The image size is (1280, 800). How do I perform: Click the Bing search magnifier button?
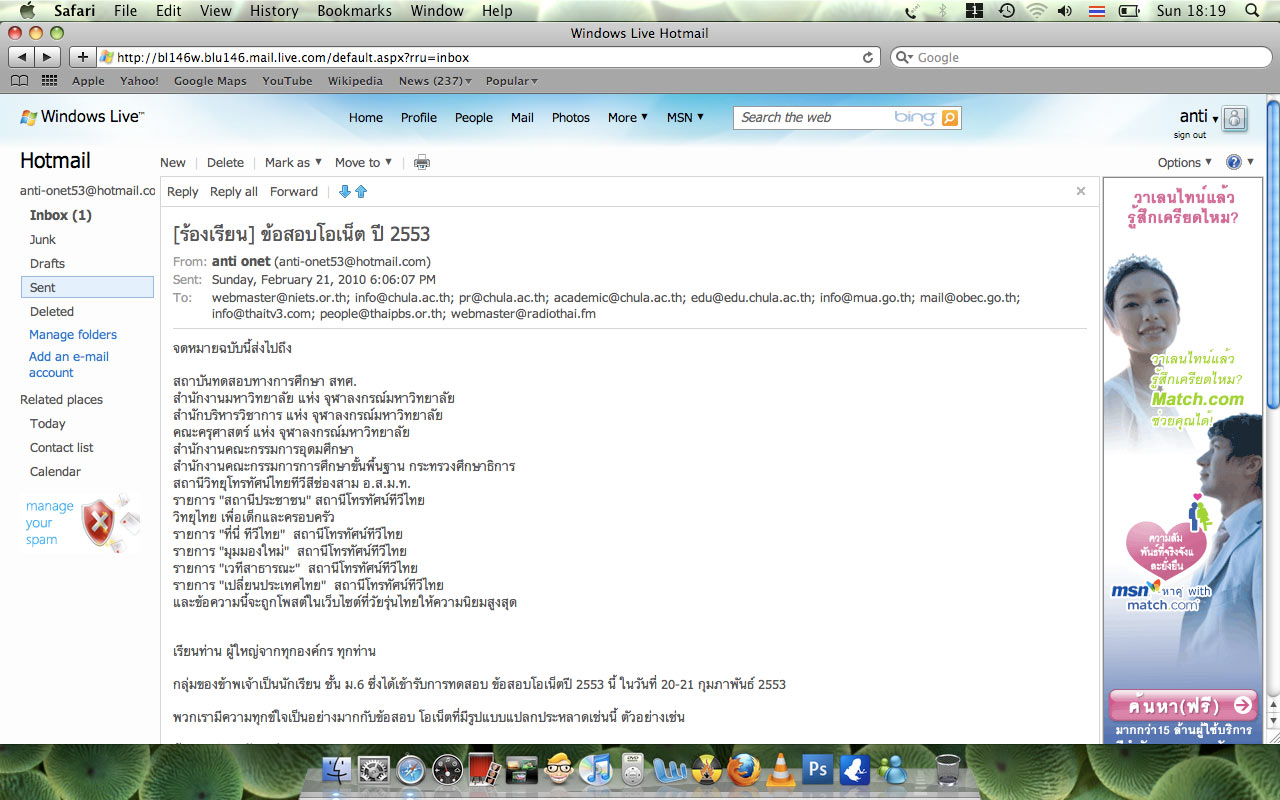click(x=949, y=118)
